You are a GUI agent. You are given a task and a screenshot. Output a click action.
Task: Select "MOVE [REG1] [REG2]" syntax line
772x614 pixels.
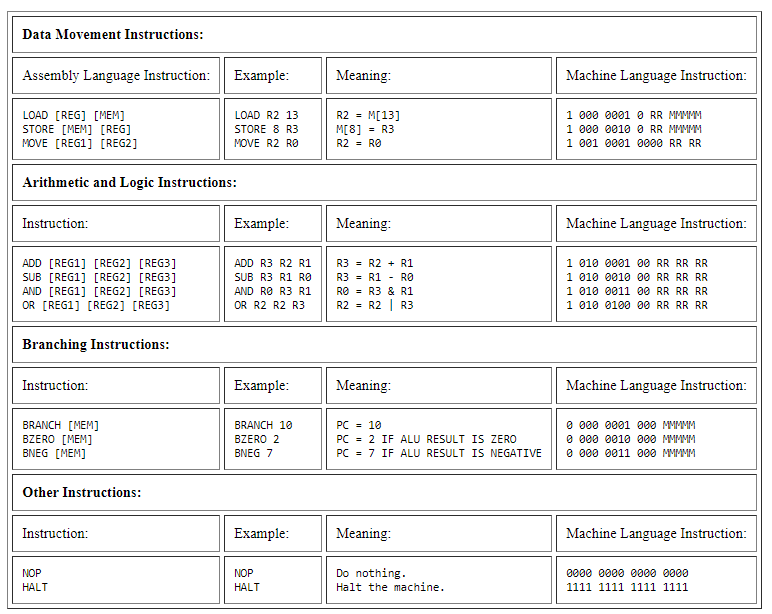coord(80,143)
